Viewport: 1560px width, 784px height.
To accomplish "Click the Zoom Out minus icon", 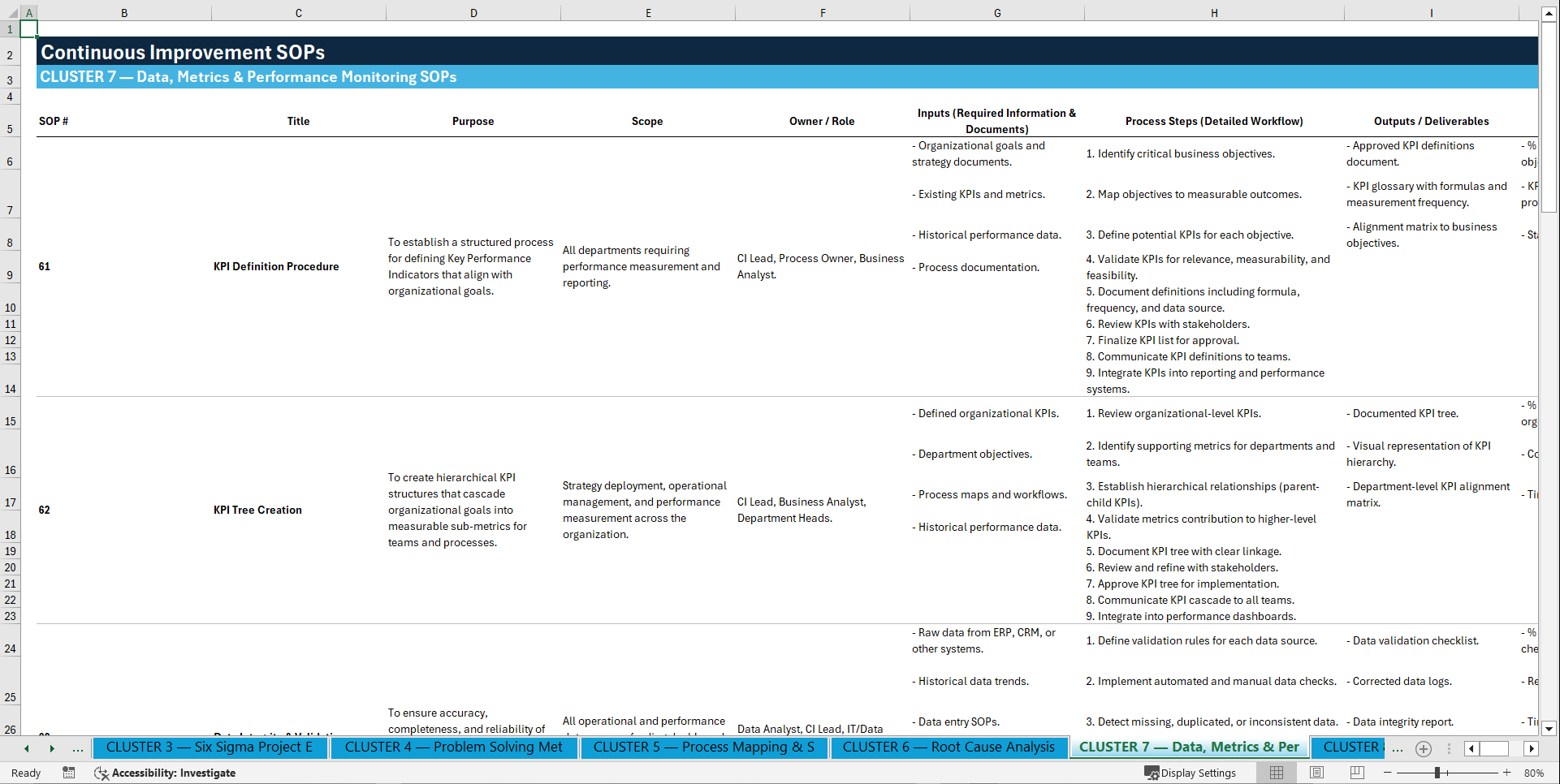I will pos(1388,773).
